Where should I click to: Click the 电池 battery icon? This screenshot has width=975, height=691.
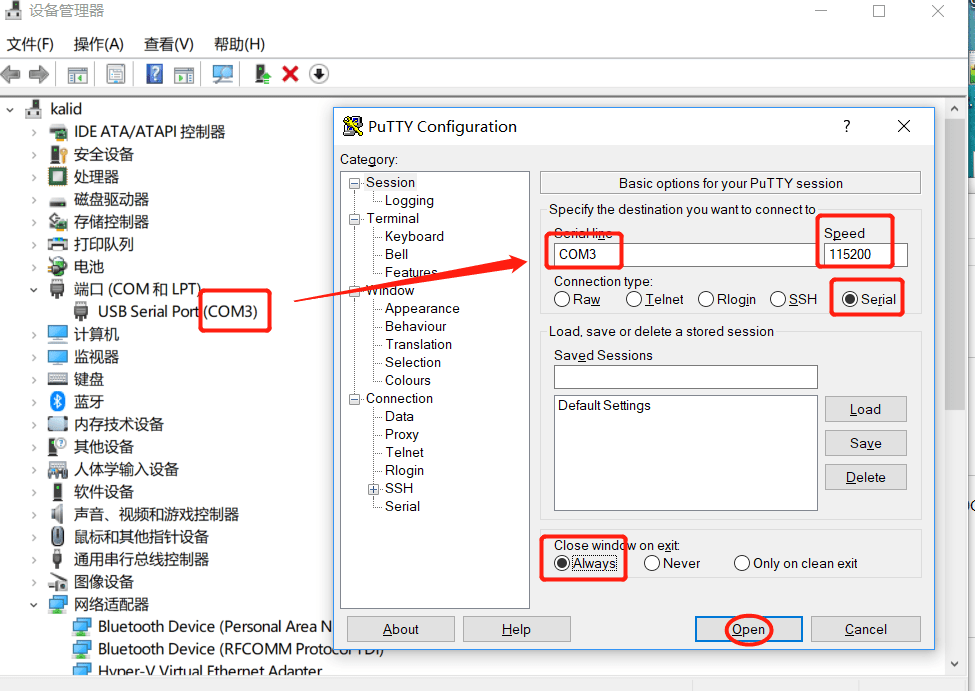57,266
